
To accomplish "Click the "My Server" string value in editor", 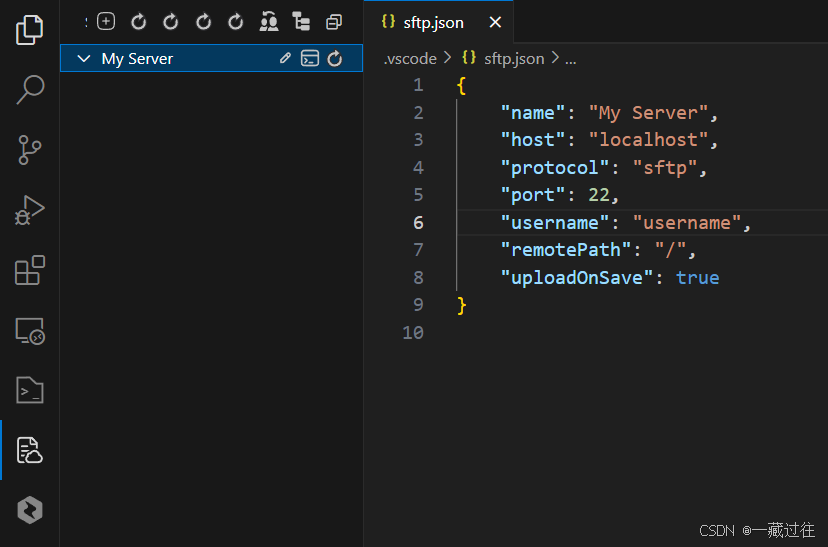I will pyautogui.click(x=648, y=113).
